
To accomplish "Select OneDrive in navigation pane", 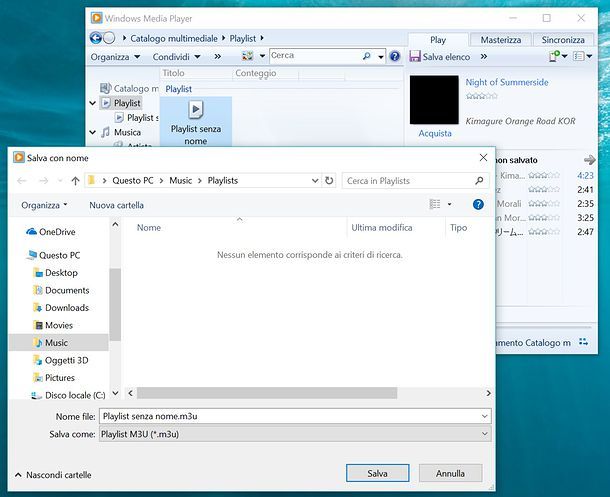I will [51, 232].
